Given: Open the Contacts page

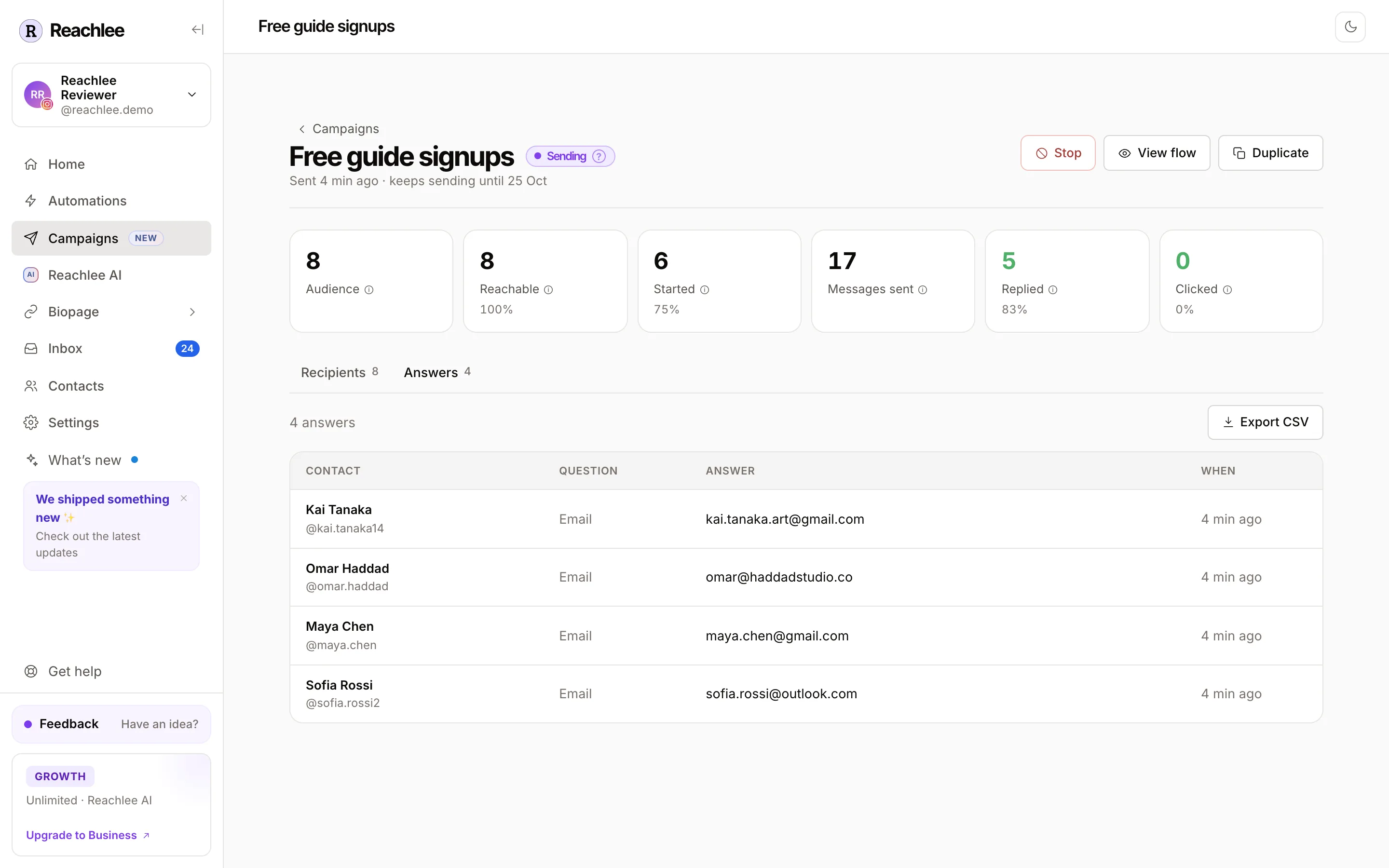Looking at the screenshot, I should pos(111,386).
